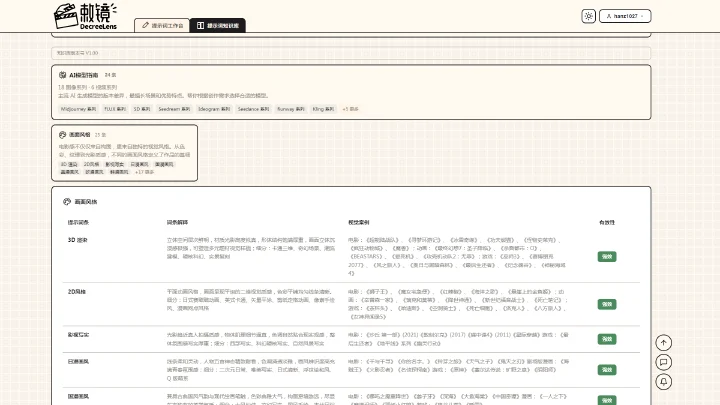Image resolution: width=720 pixels, height=405 pixels.
Task: Select the FLUX series tag
Action: pyautogui.click(x=115, y=109)
